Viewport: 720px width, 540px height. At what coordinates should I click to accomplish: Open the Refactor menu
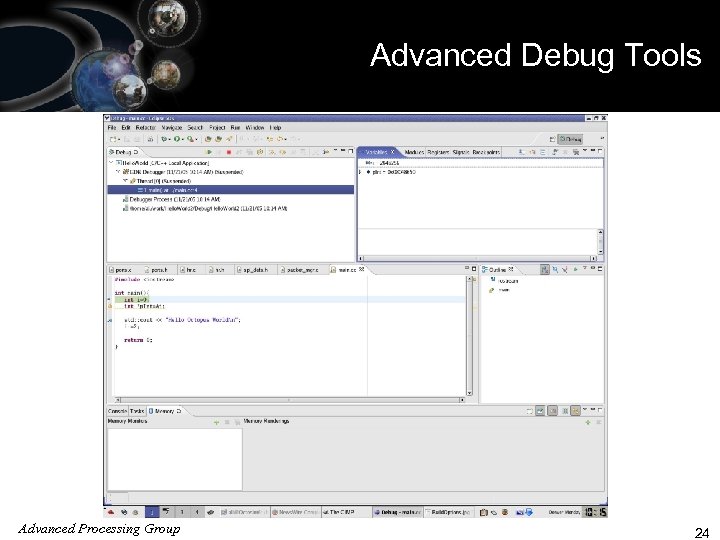coord(146,128)
